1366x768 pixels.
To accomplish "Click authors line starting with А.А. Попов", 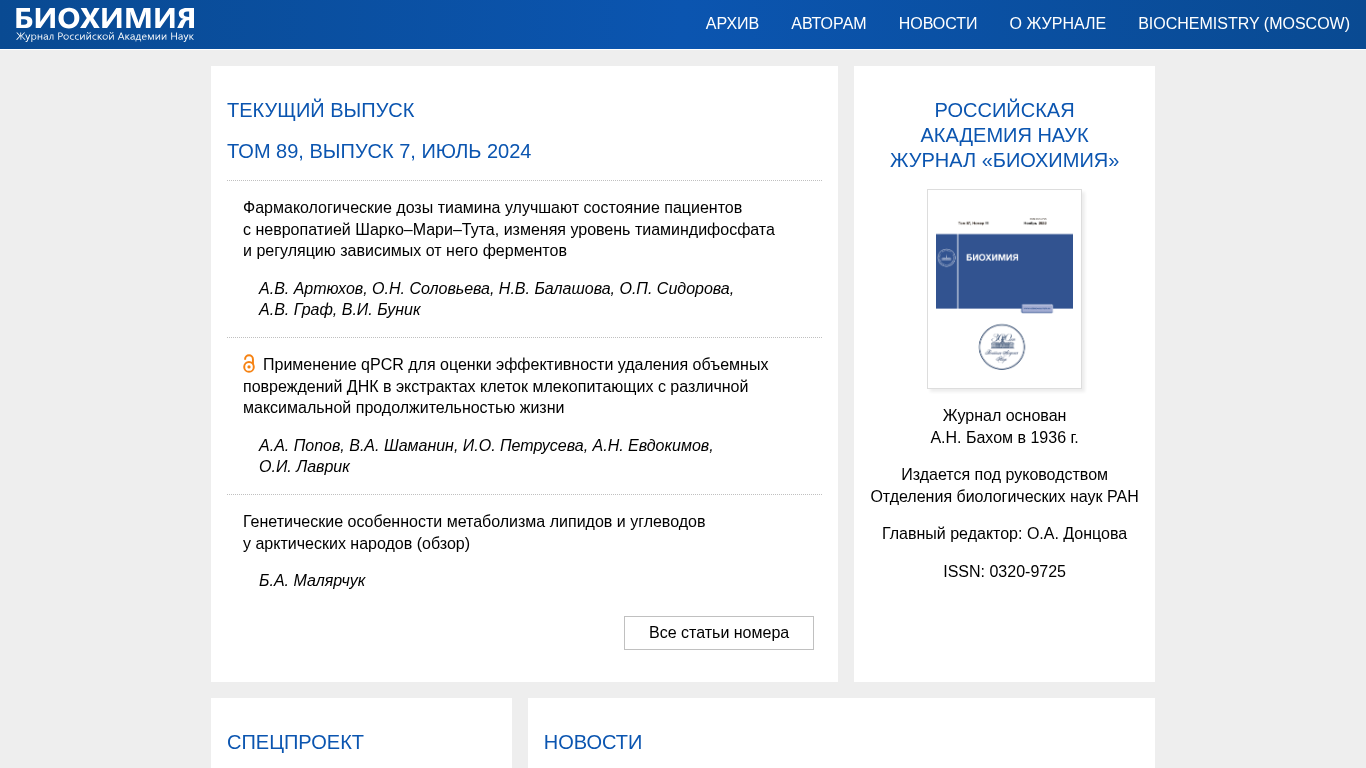I will [x=485, y=456].
